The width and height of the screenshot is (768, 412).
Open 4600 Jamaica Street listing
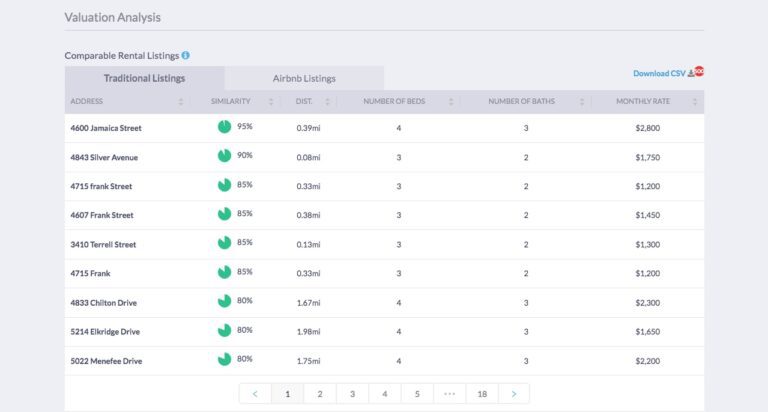pyautogui.click(x=108, y=128)
